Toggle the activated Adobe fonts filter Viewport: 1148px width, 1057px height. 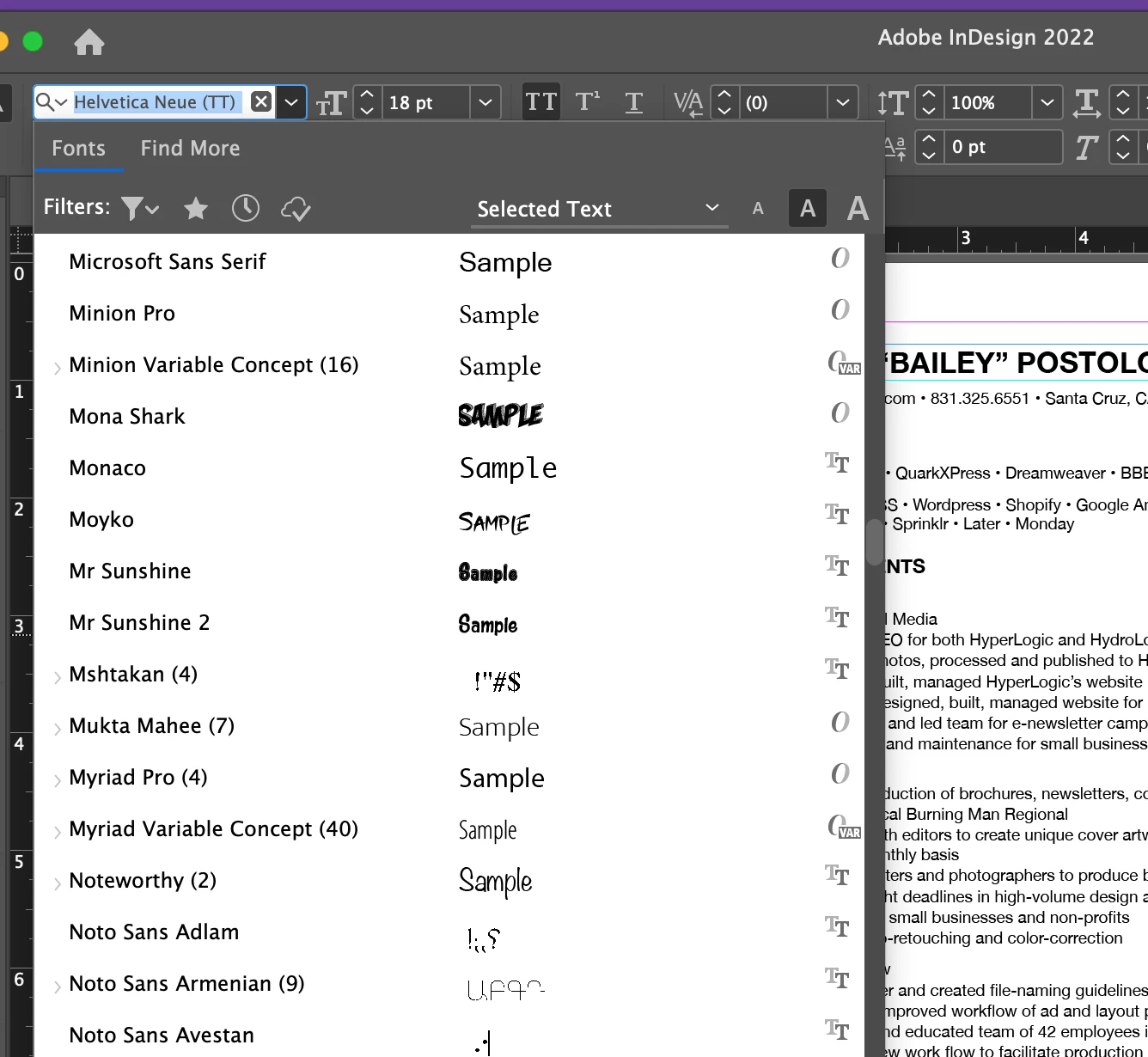[296, 208]
